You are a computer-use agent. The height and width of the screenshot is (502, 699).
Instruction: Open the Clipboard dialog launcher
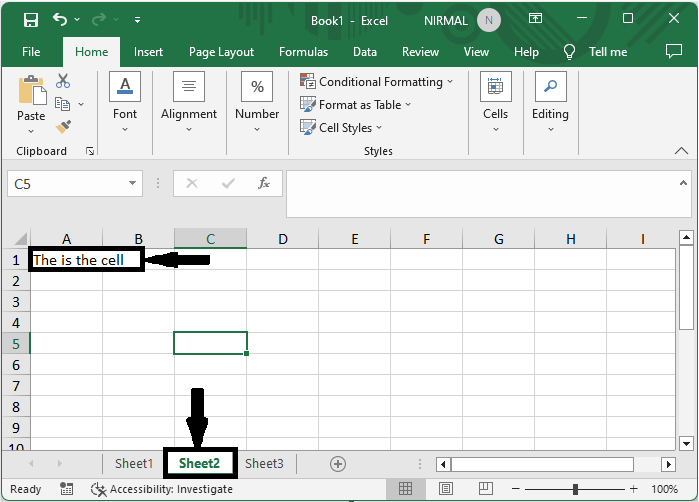pos(90,151)
